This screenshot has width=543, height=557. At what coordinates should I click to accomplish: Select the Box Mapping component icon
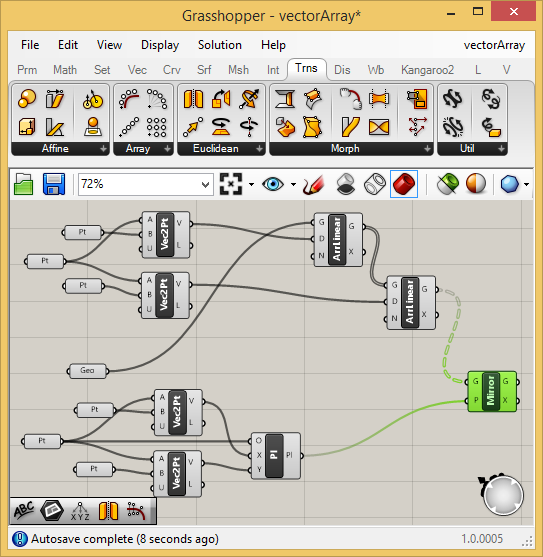pos(27,127)
